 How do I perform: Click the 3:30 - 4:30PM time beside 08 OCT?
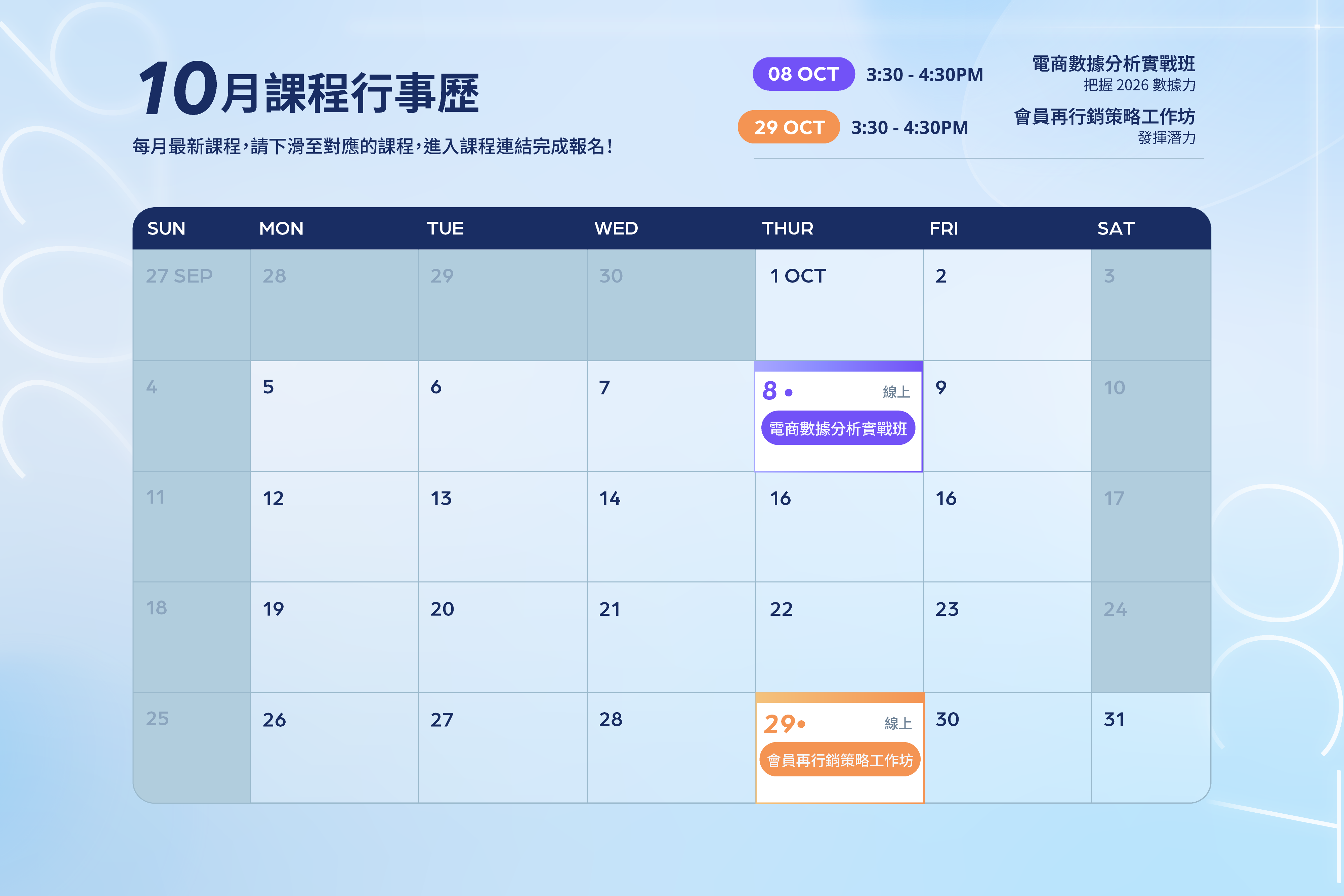click(925, 74)
